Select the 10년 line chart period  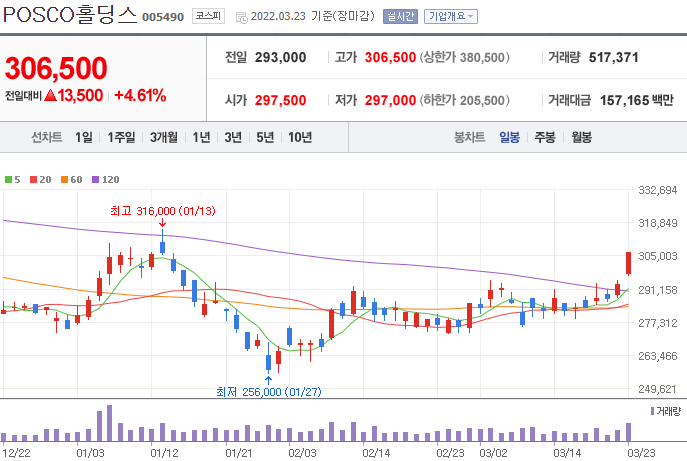pos(300,138)
